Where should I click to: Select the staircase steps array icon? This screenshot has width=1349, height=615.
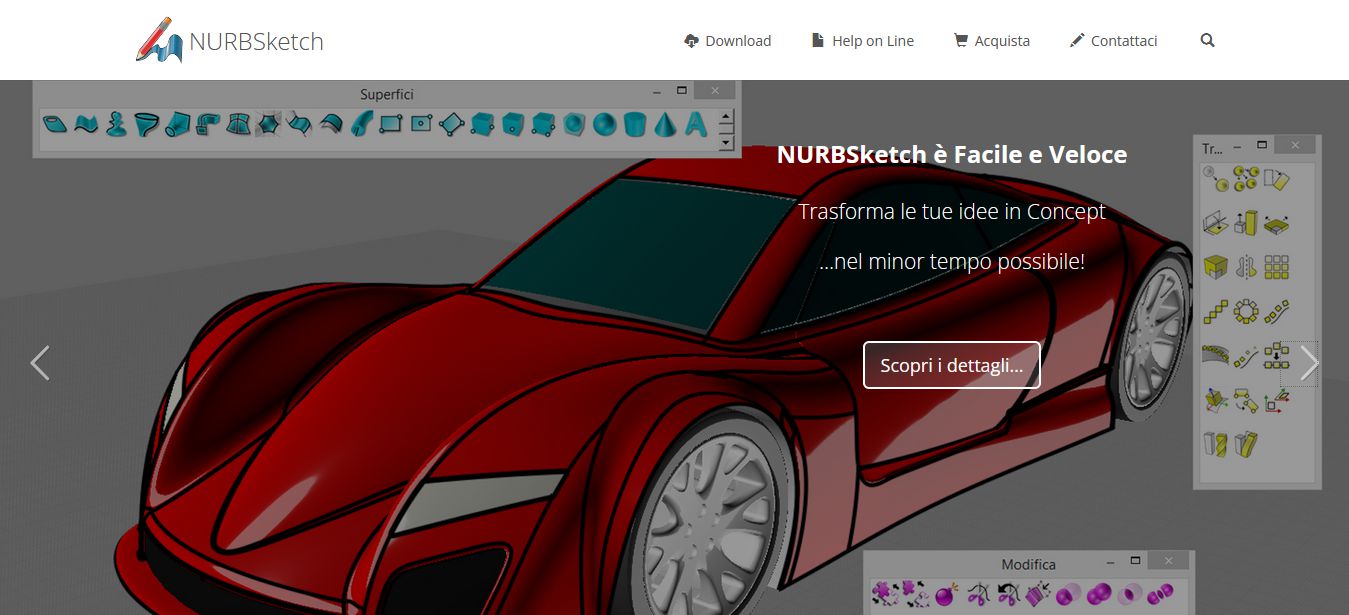click(1216, 310)
